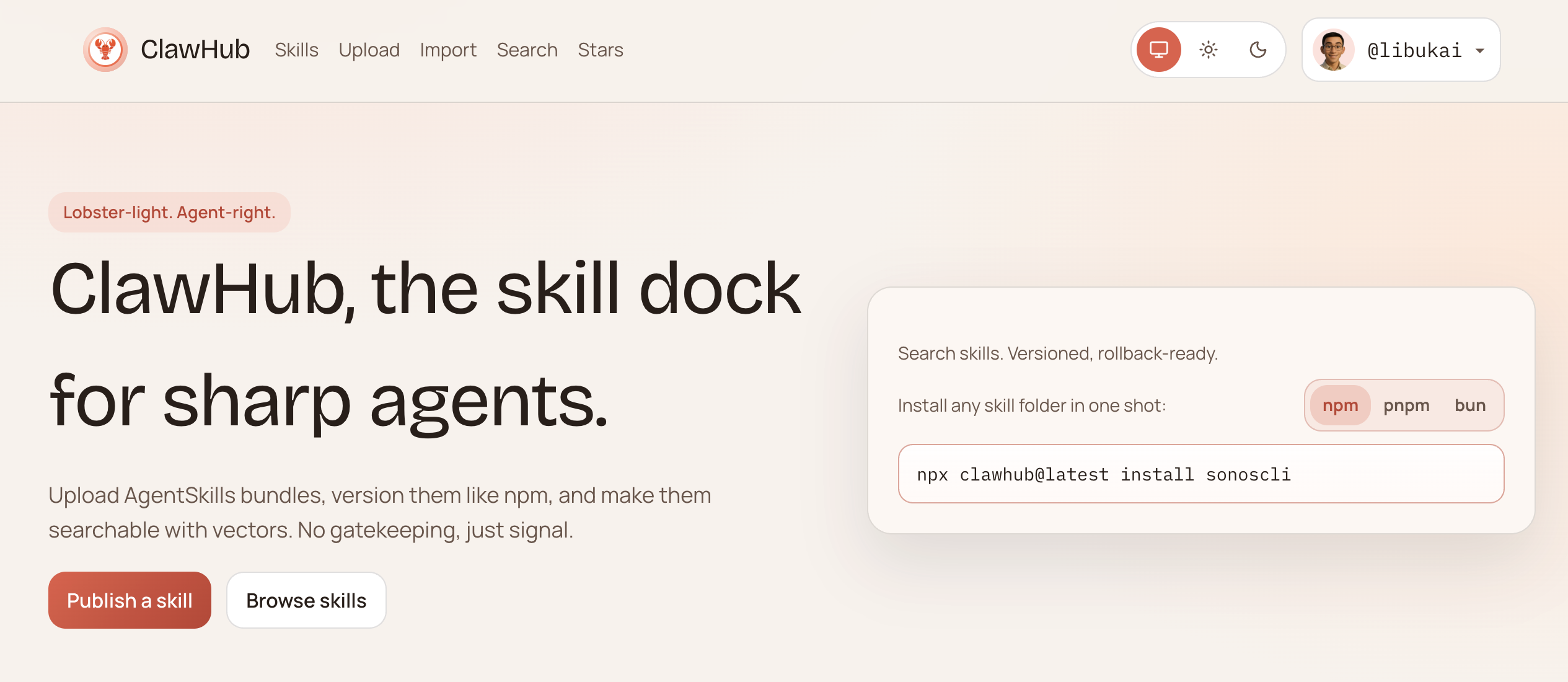Switch install command to bun
The width and height of the screenshot is (1568, 682).
point(1471,405)
